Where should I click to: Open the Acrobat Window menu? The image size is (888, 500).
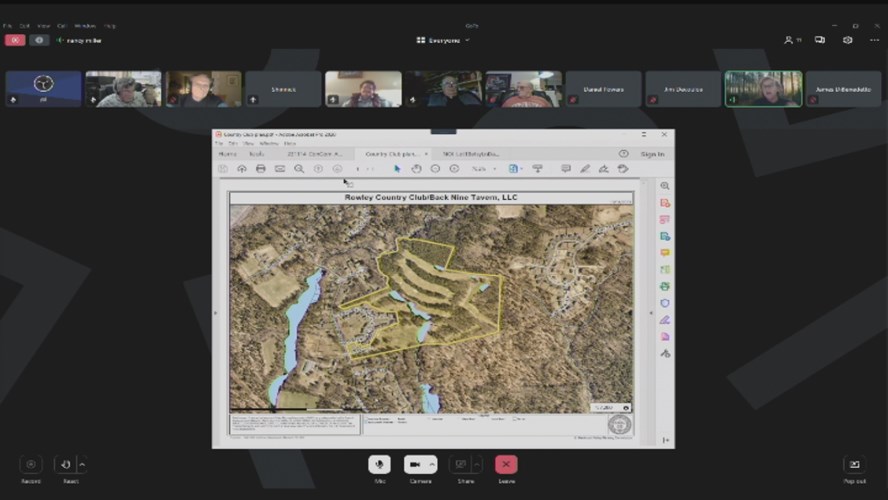(268, 144)
